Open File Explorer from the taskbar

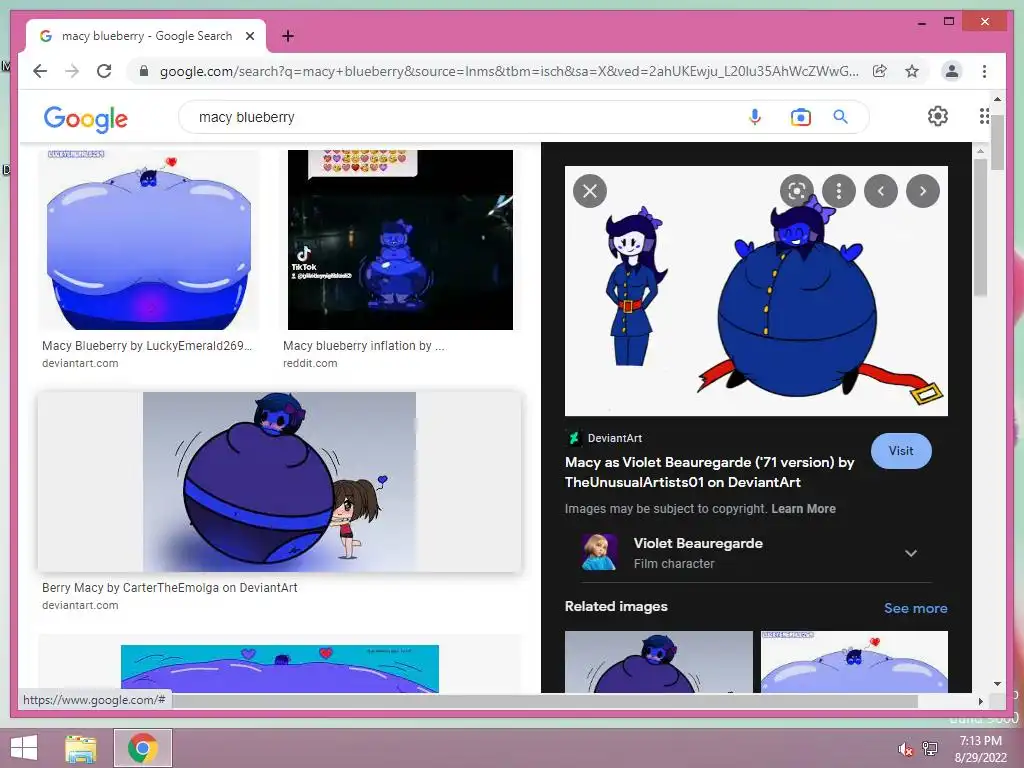[x=81, y=748]
